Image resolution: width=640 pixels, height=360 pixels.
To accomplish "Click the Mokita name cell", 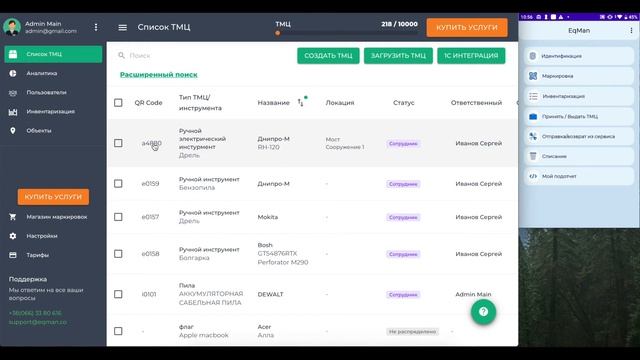I will pos(268,217).
